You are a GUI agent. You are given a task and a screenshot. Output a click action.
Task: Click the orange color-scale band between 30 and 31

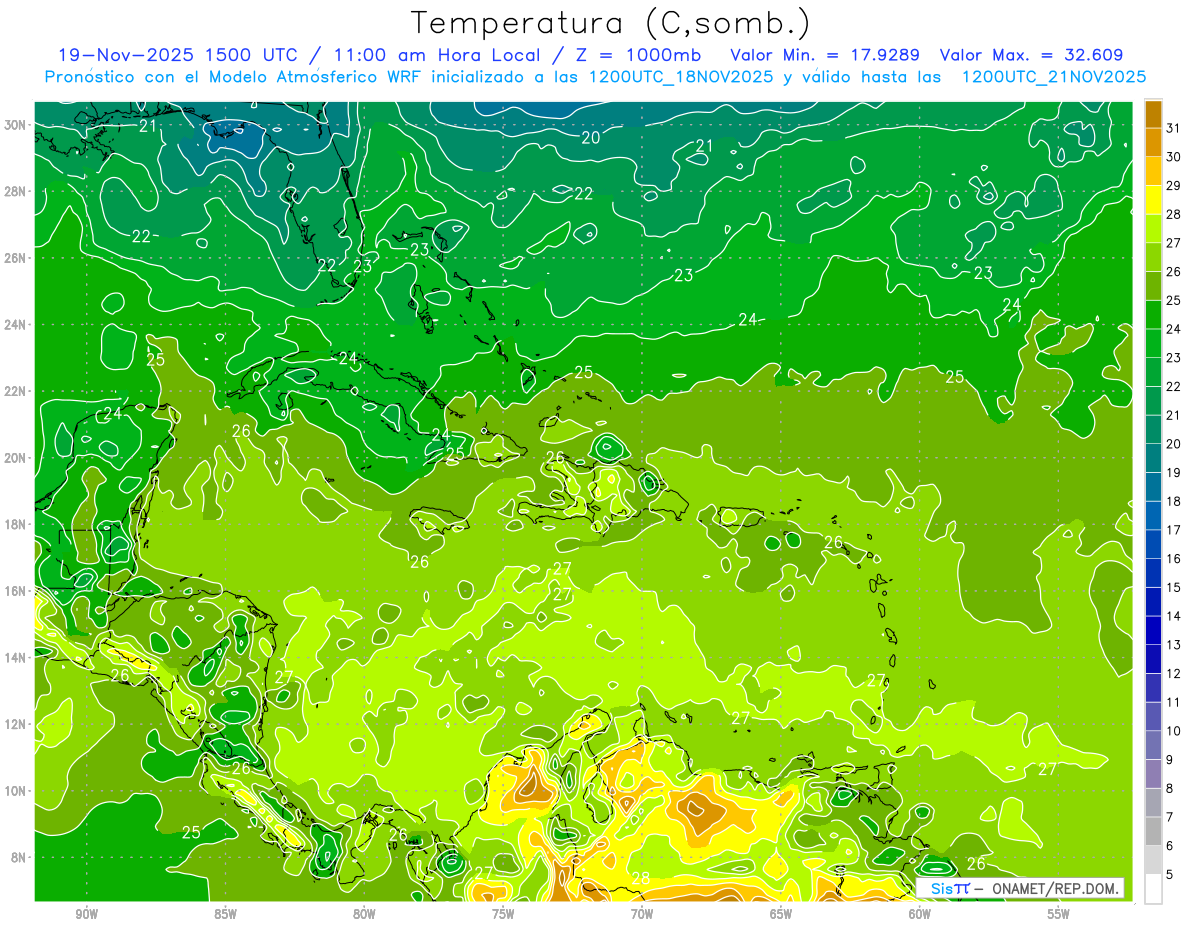(1153, 143)
